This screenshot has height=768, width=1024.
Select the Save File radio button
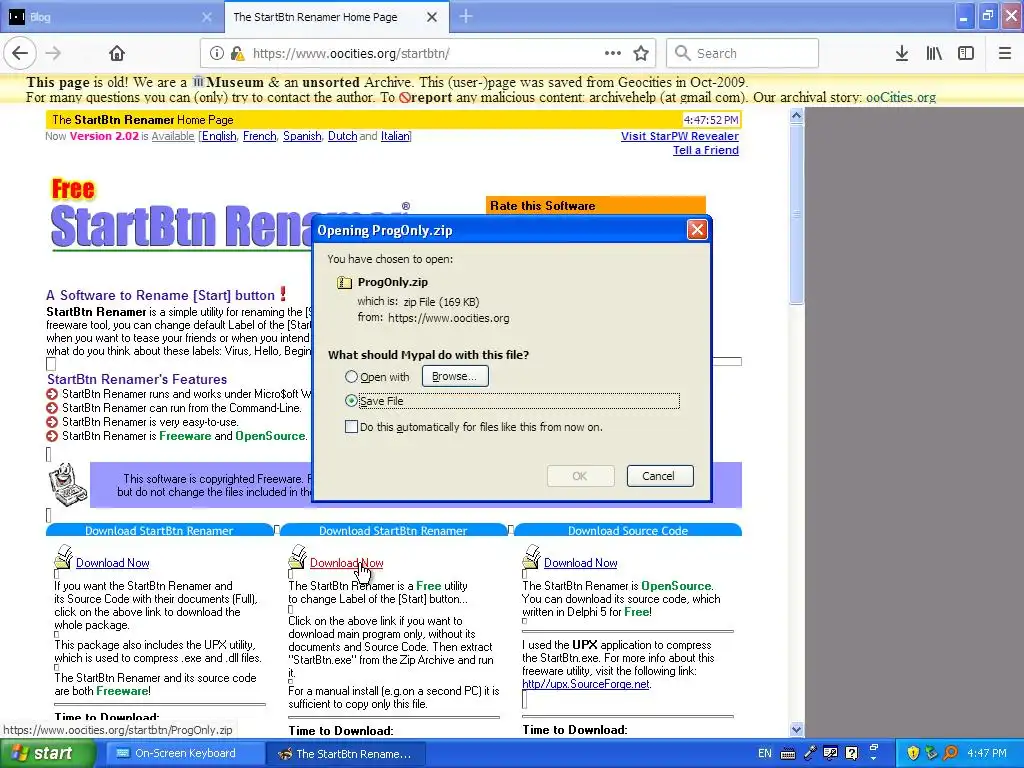click(x=351, y=401)
